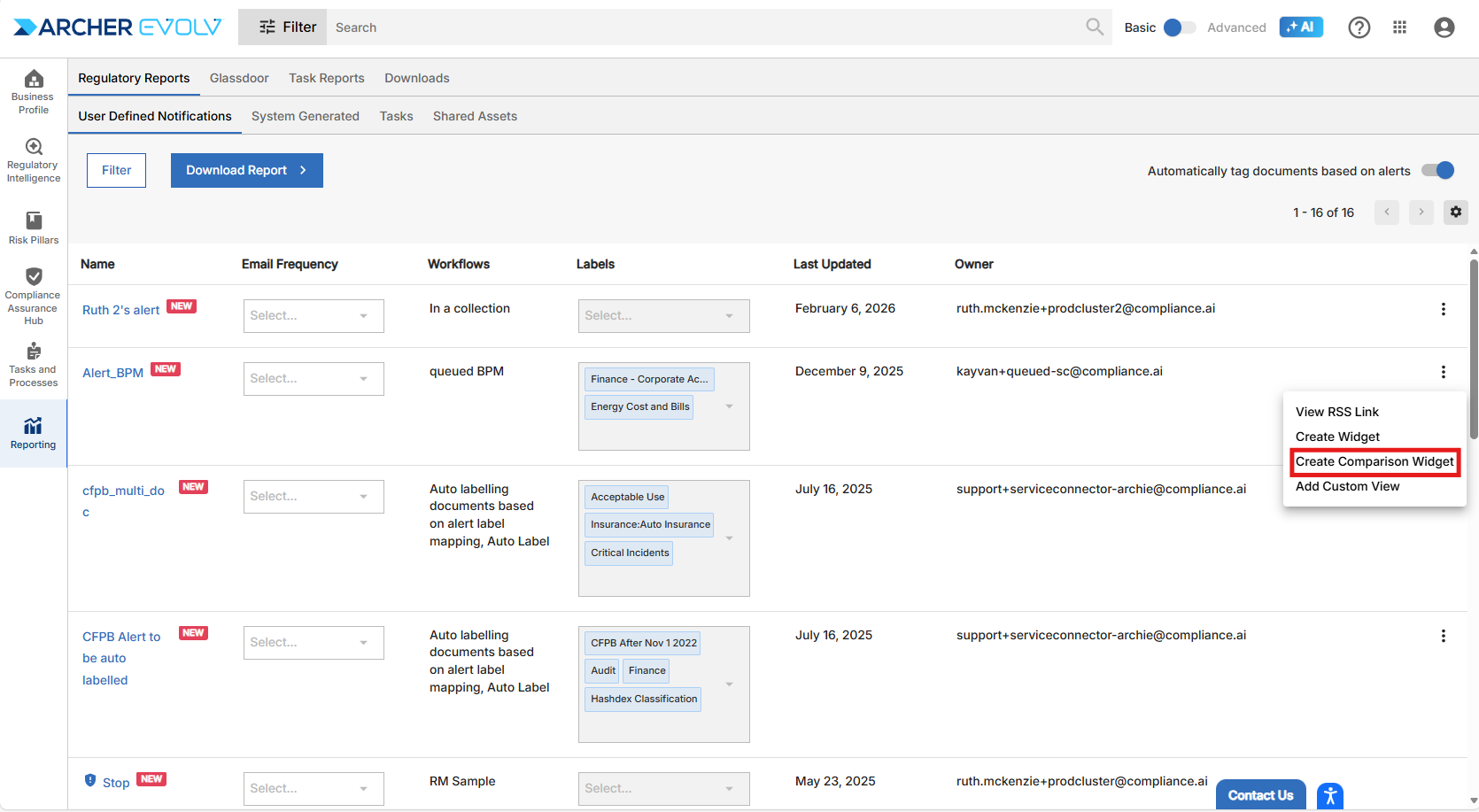Open Compliance Assurance Hub
Screen dimensions: 1479x812
[34, 296]
